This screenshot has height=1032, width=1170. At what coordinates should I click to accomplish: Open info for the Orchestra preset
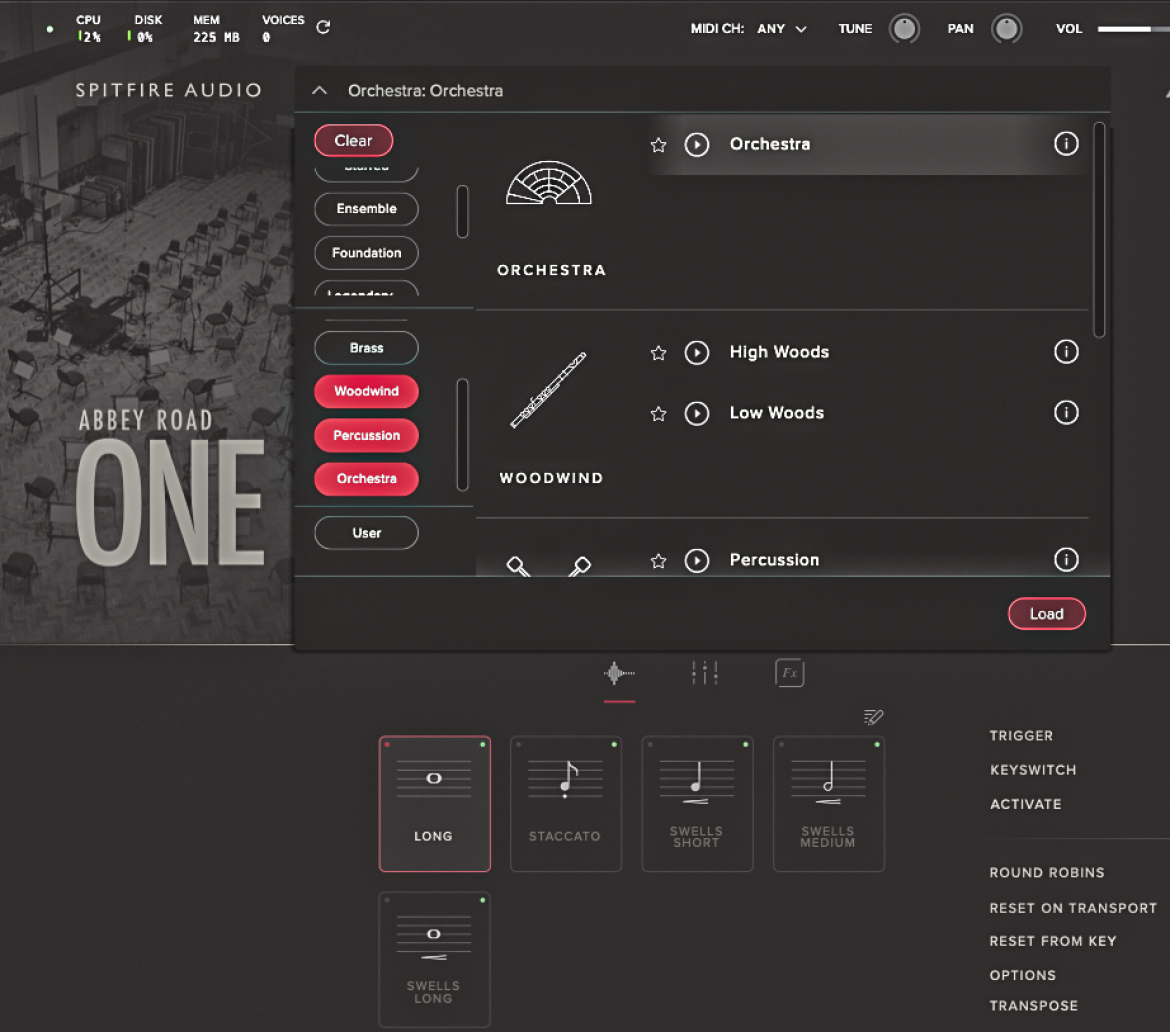coord(1066,143)
